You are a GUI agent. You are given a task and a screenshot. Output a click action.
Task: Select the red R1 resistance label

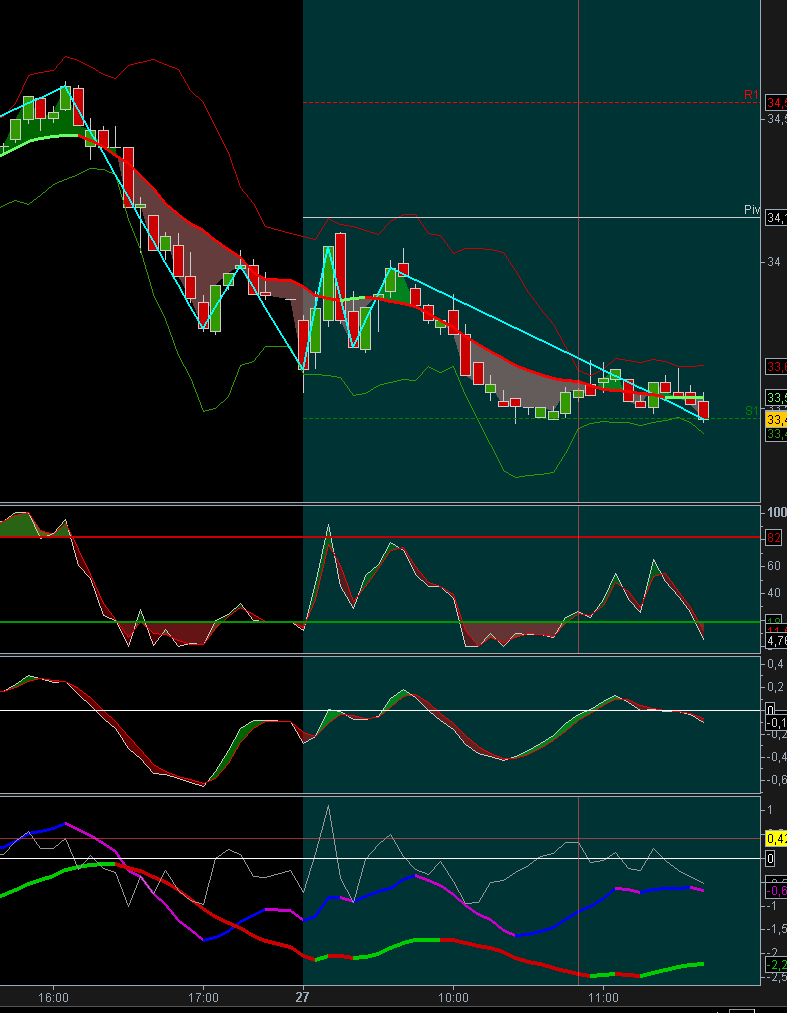[x=751, y=95]
